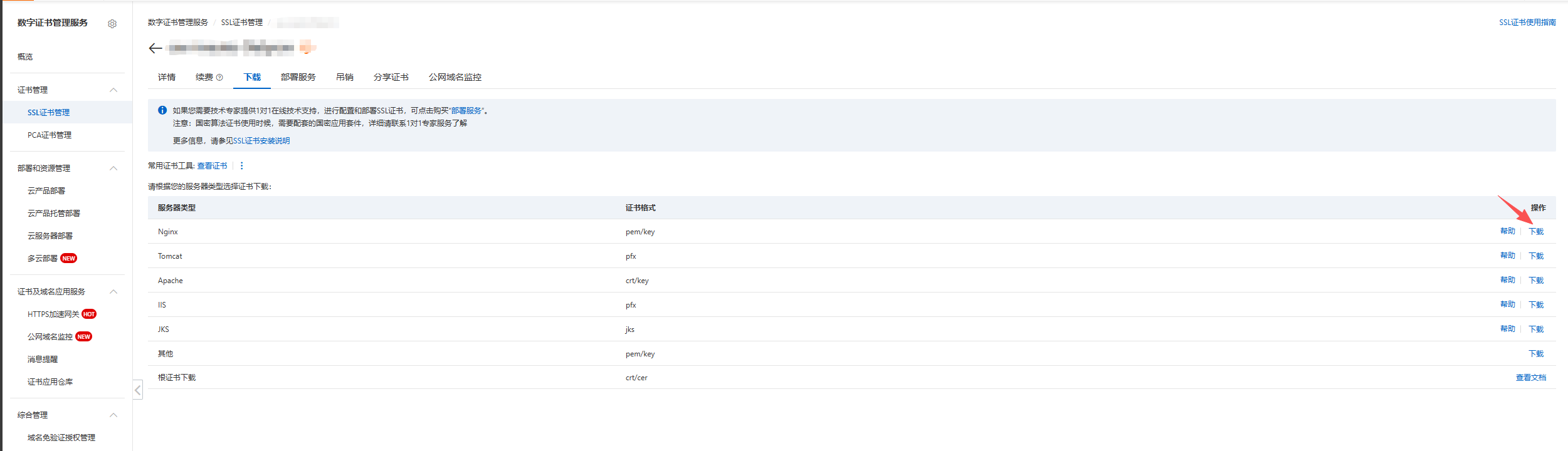
Task: Click the back arrow next to certificate name
Action: pyautogui.click(x=155, y=48)
